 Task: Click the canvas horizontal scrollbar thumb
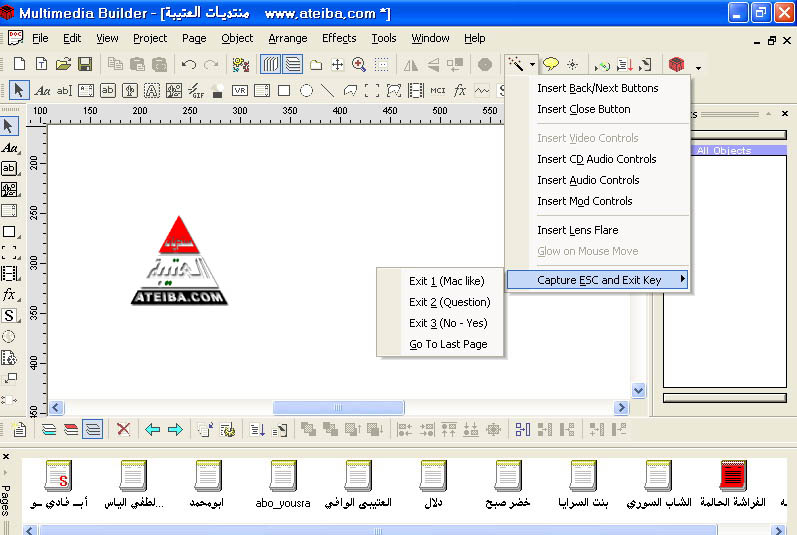(339, 407)
